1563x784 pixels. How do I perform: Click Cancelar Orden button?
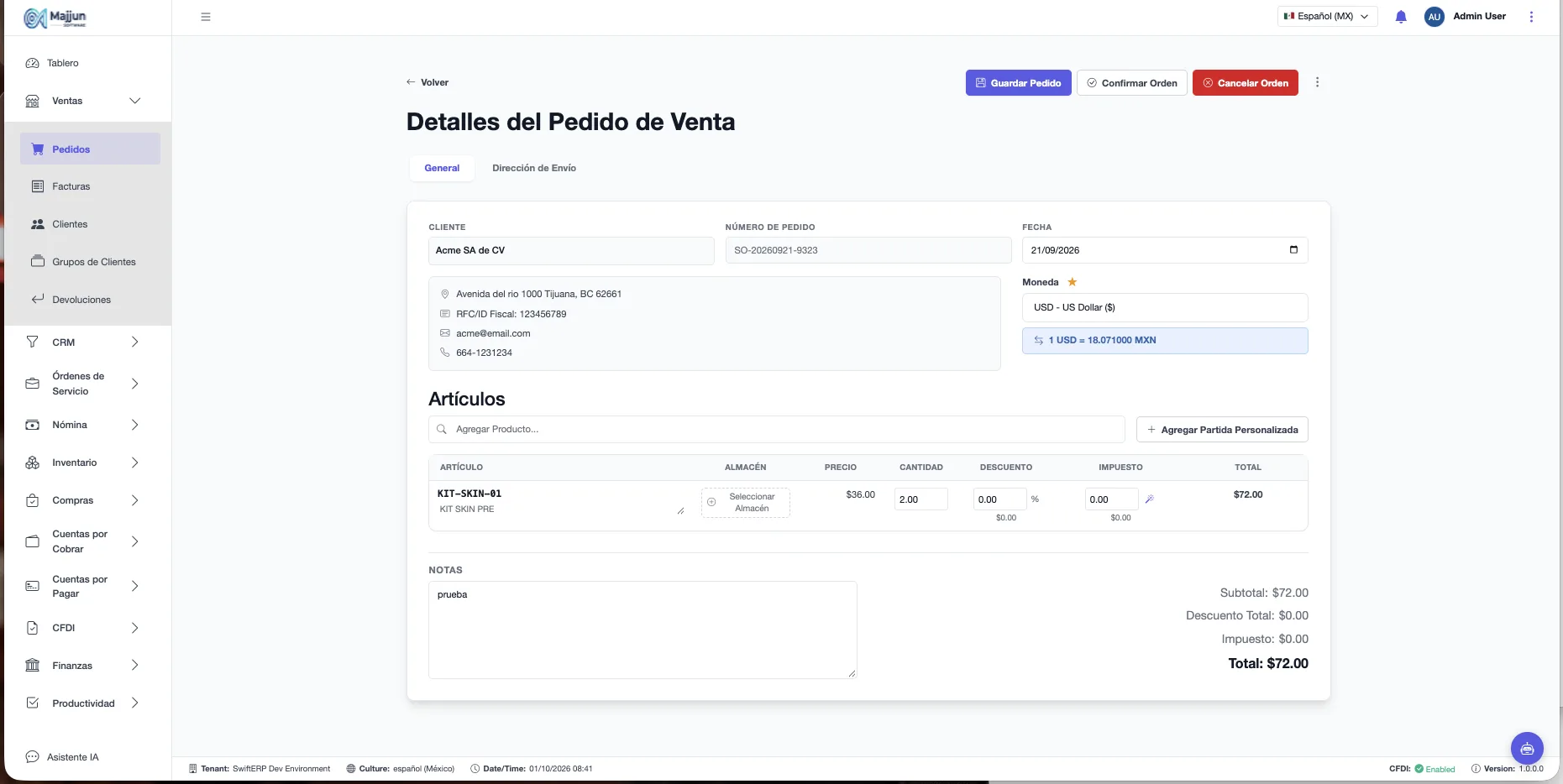tap(1245, 82)
